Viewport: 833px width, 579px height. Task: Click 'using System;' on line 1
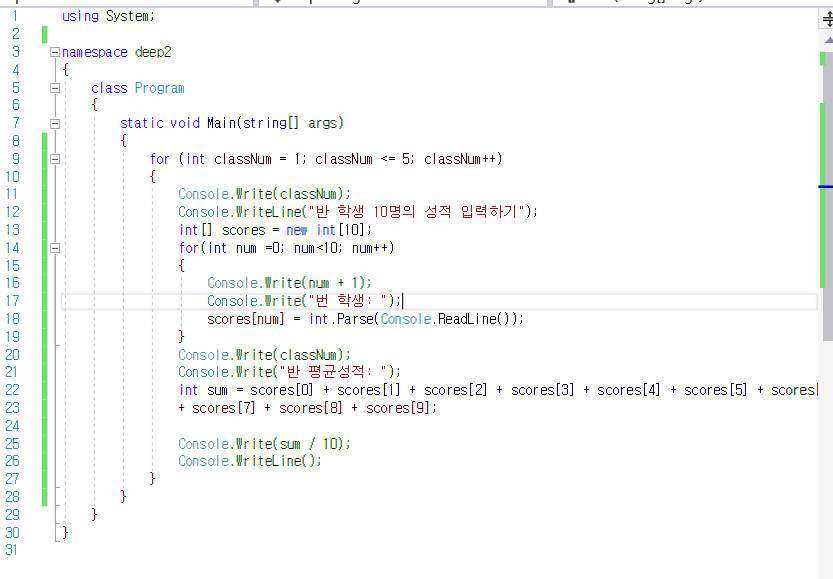pyautogui.click(x=108, y=16)
